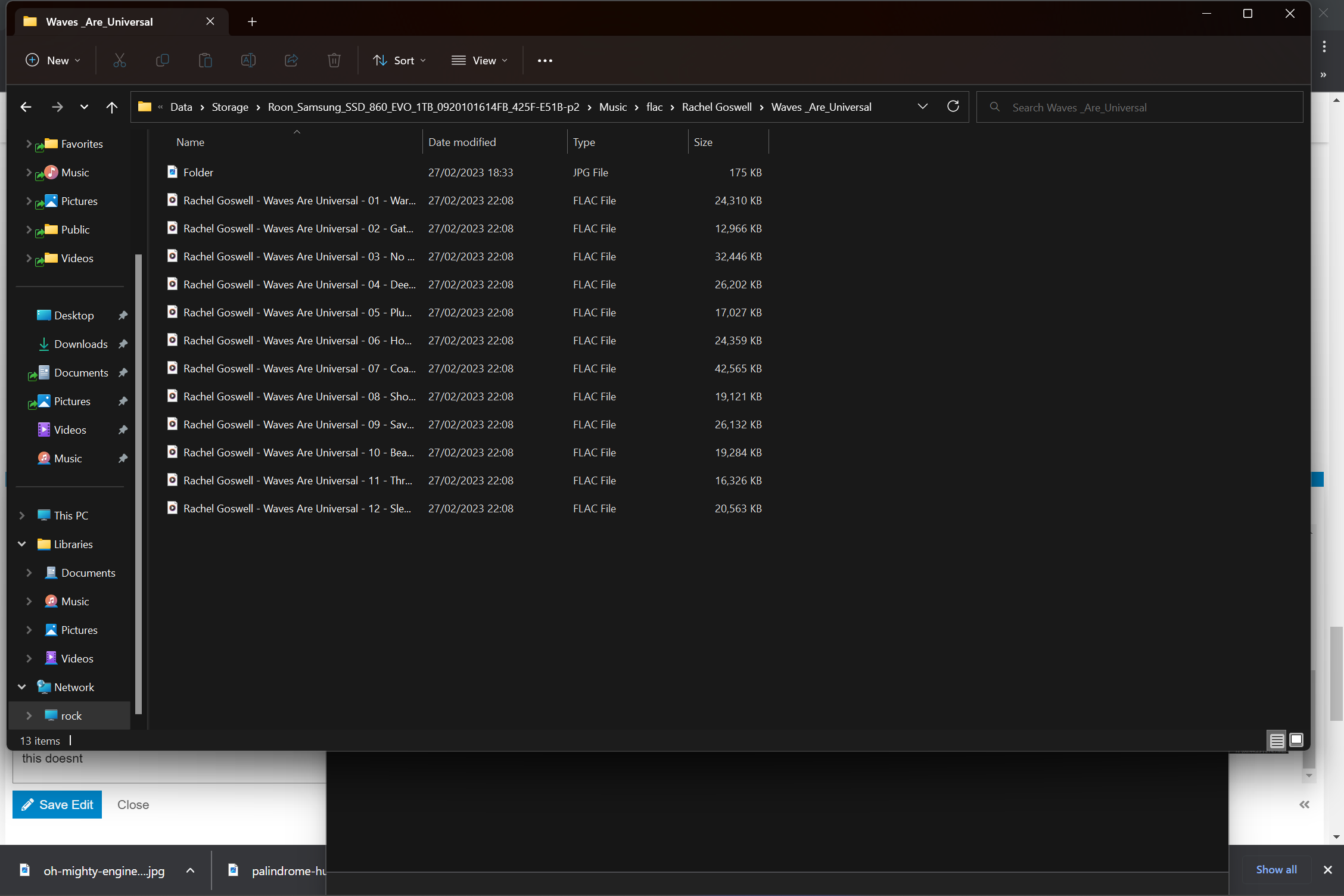Open the See more options menu
Image resolution: width=1344 pixels, height=896 pixels.
[545, 60]
